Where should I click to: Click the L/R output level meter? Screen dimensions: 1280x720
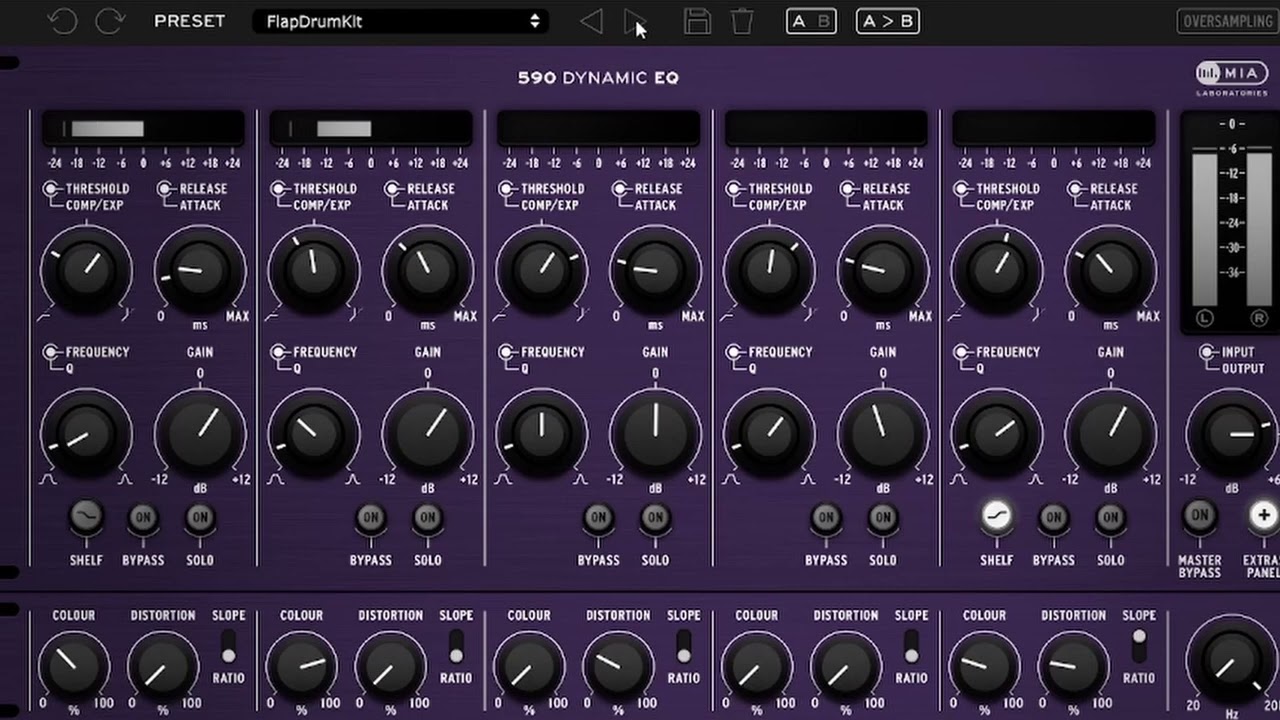pyautogui.click(x=1231, y=222)
